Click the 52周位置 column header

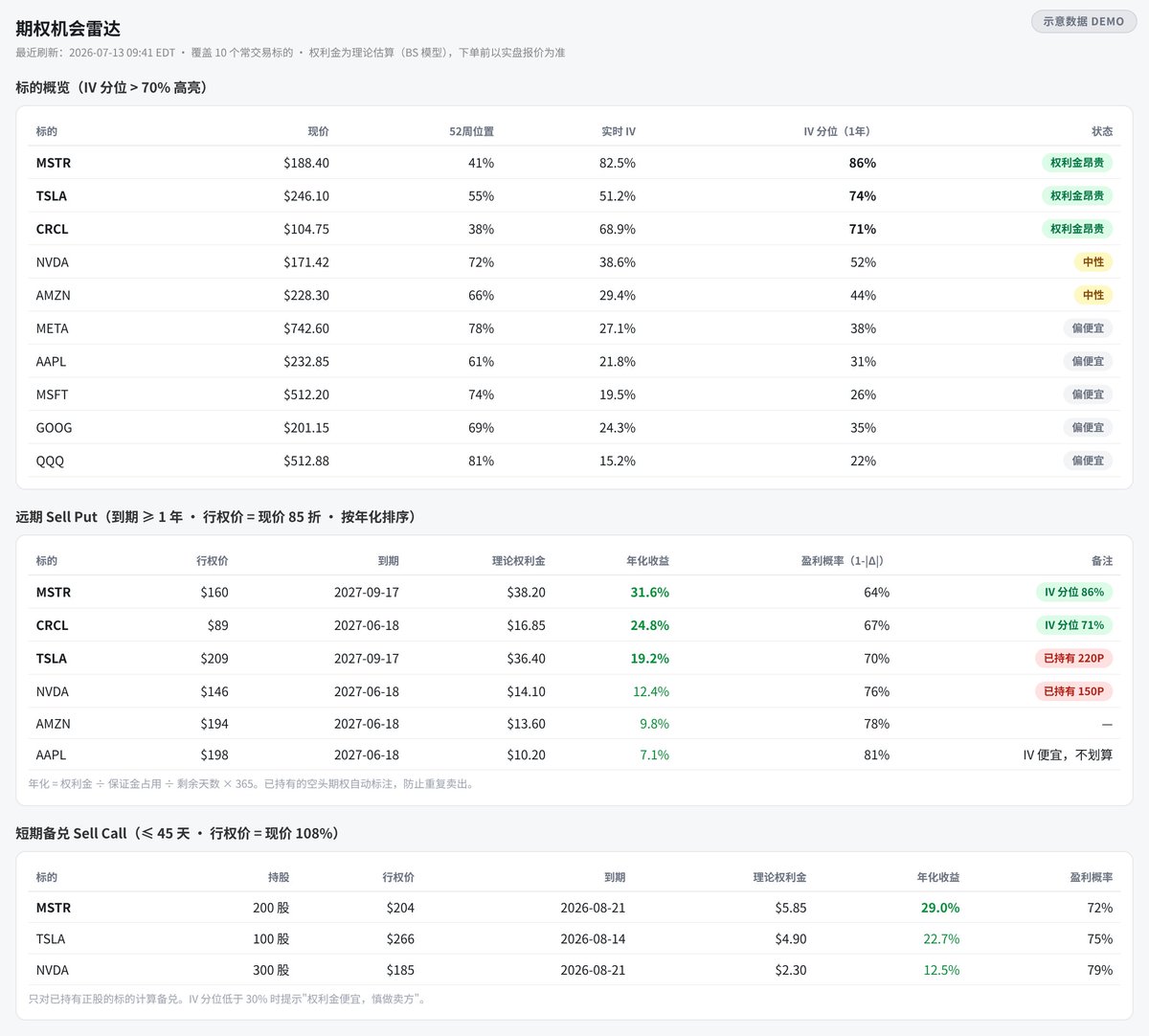pyautogui.click(x=471, y=131)
